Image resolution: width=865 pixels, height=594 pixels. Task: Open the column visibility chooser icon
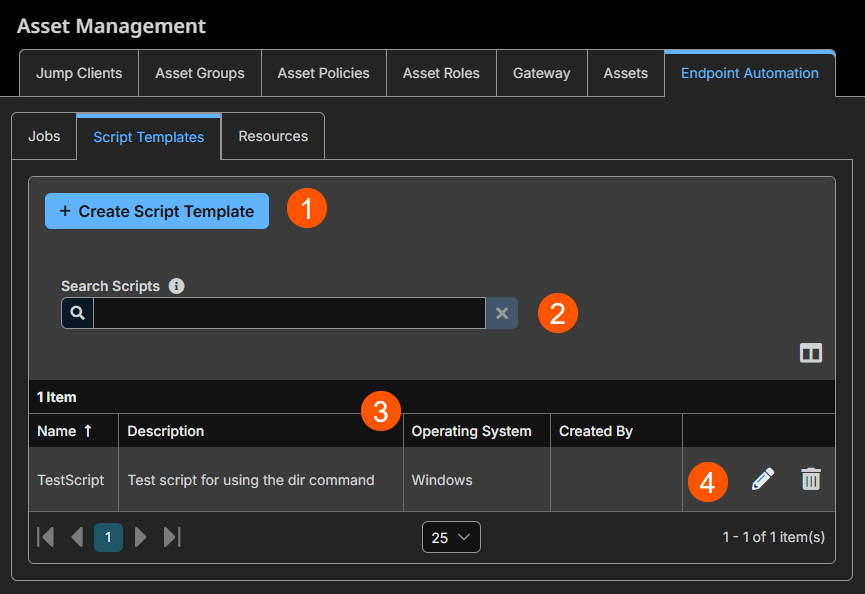point(811,353)
